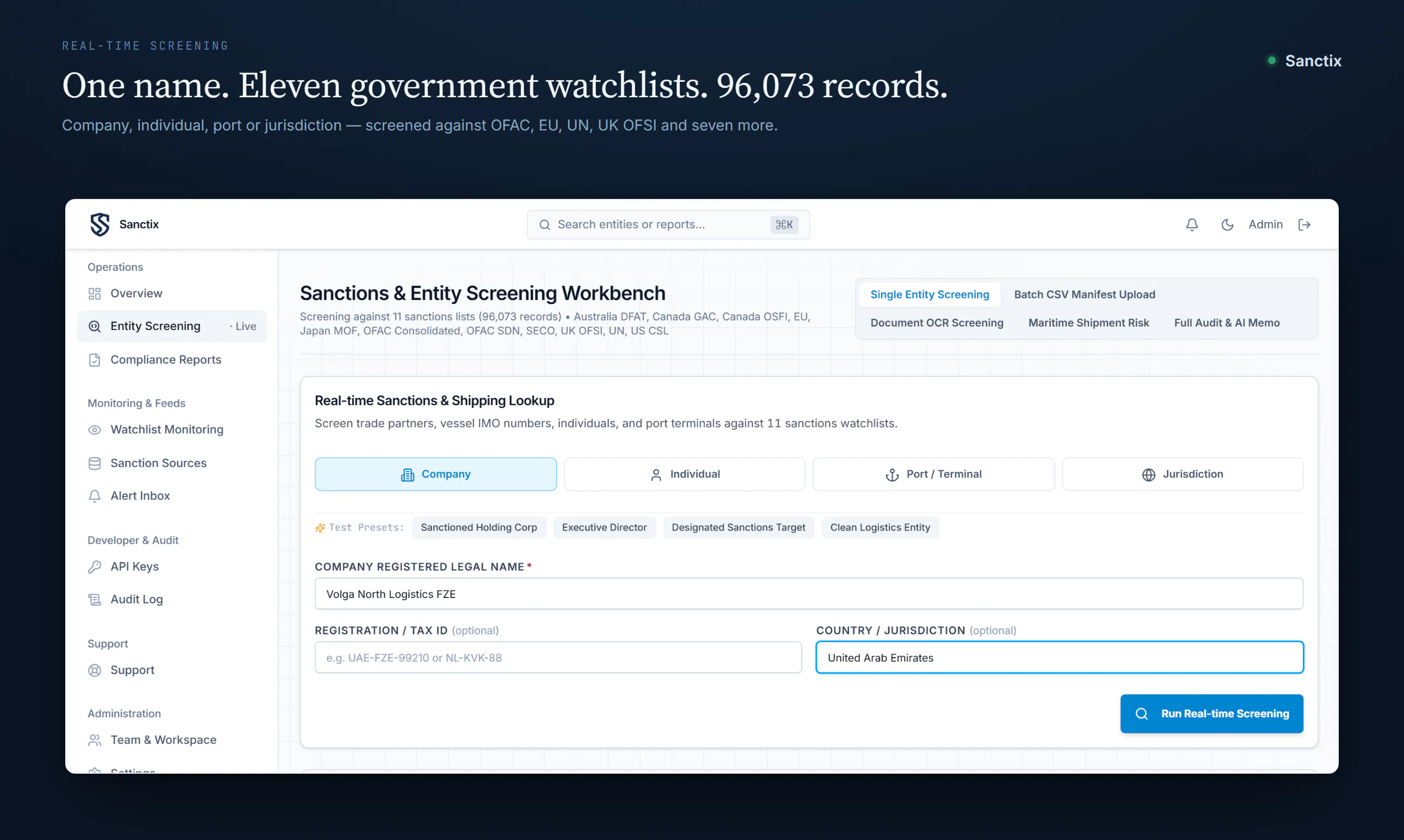Open Team & Workspace in the sidebar
This screenshot has width=1404, height=840.
(172, 740)
